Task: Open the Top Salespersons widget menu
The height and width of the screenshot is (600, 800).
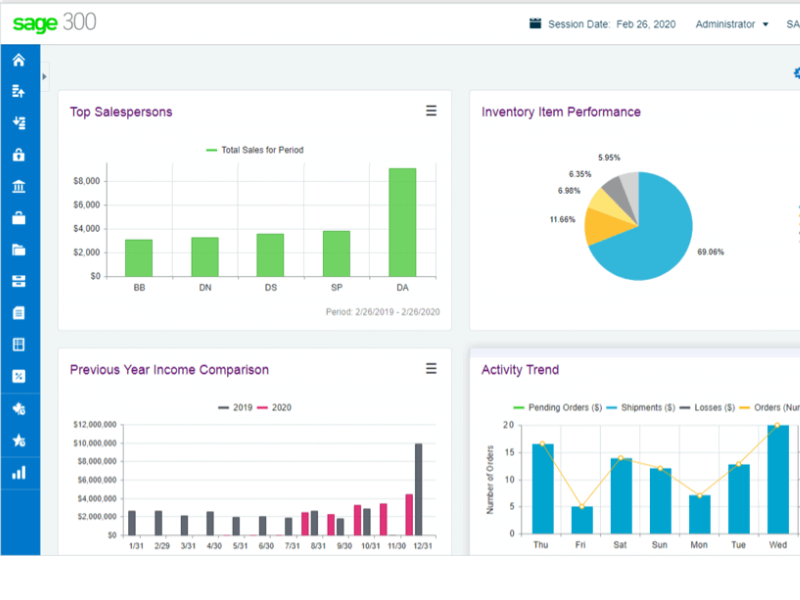Action: (x=431, y=111)
